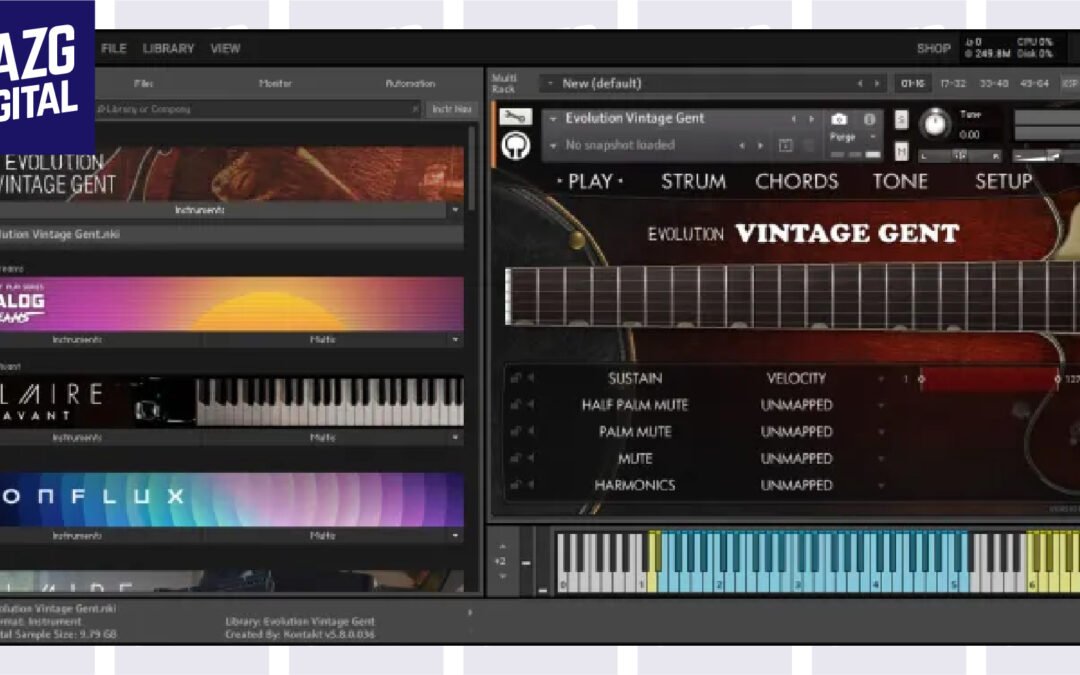
Task: Show Multis under the Analog Dreams library
Action: [322, 340]
